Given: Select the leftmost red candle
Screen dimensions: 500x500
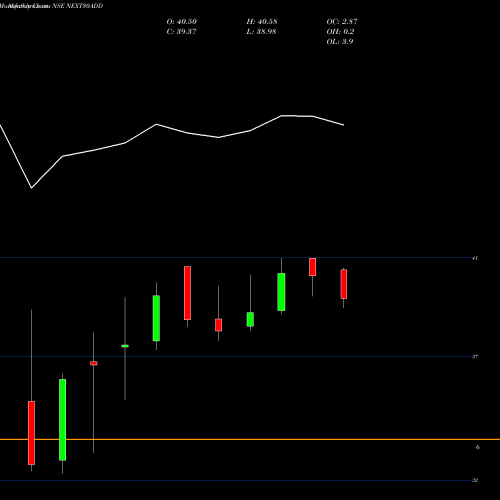Looking at the screenshot, I should point(31,433).
